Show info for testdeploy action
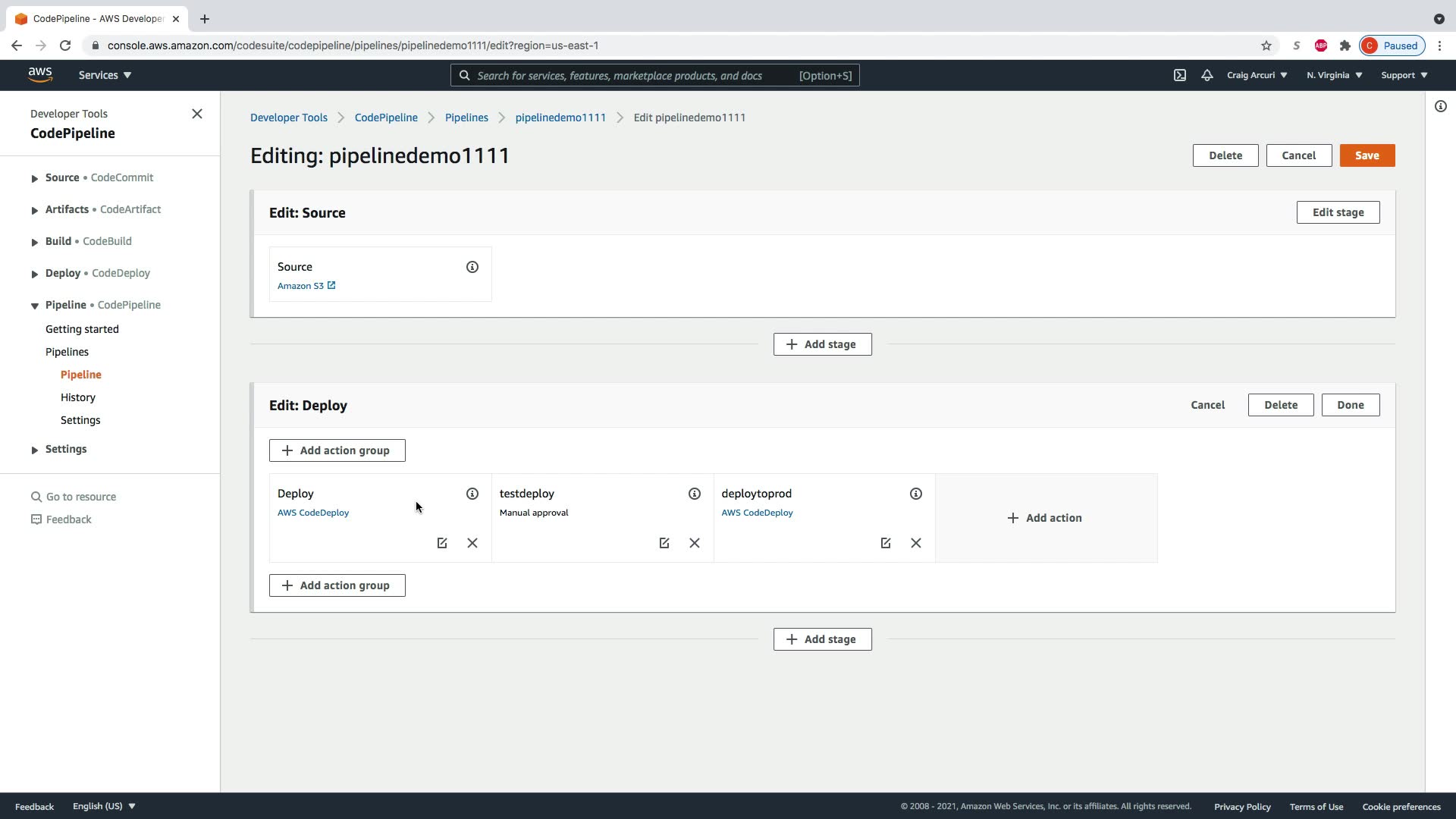This screenshot has width=1456, height=819. 694,494
